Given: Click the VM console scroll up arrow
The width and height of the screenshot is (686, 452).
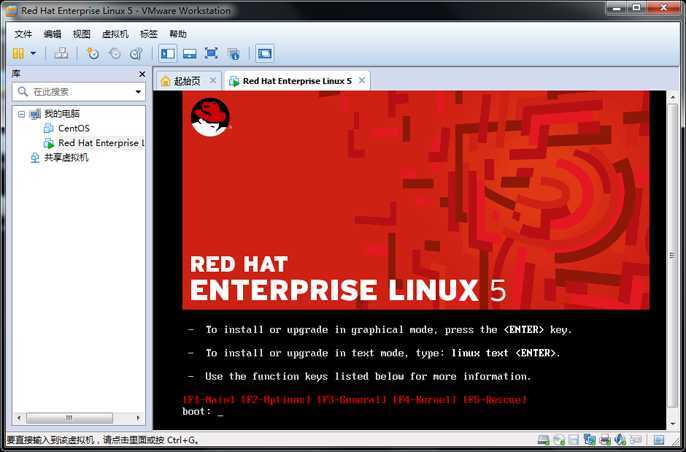Looking at the screenshot, I should pyautogui.click(x=673, y=96).
